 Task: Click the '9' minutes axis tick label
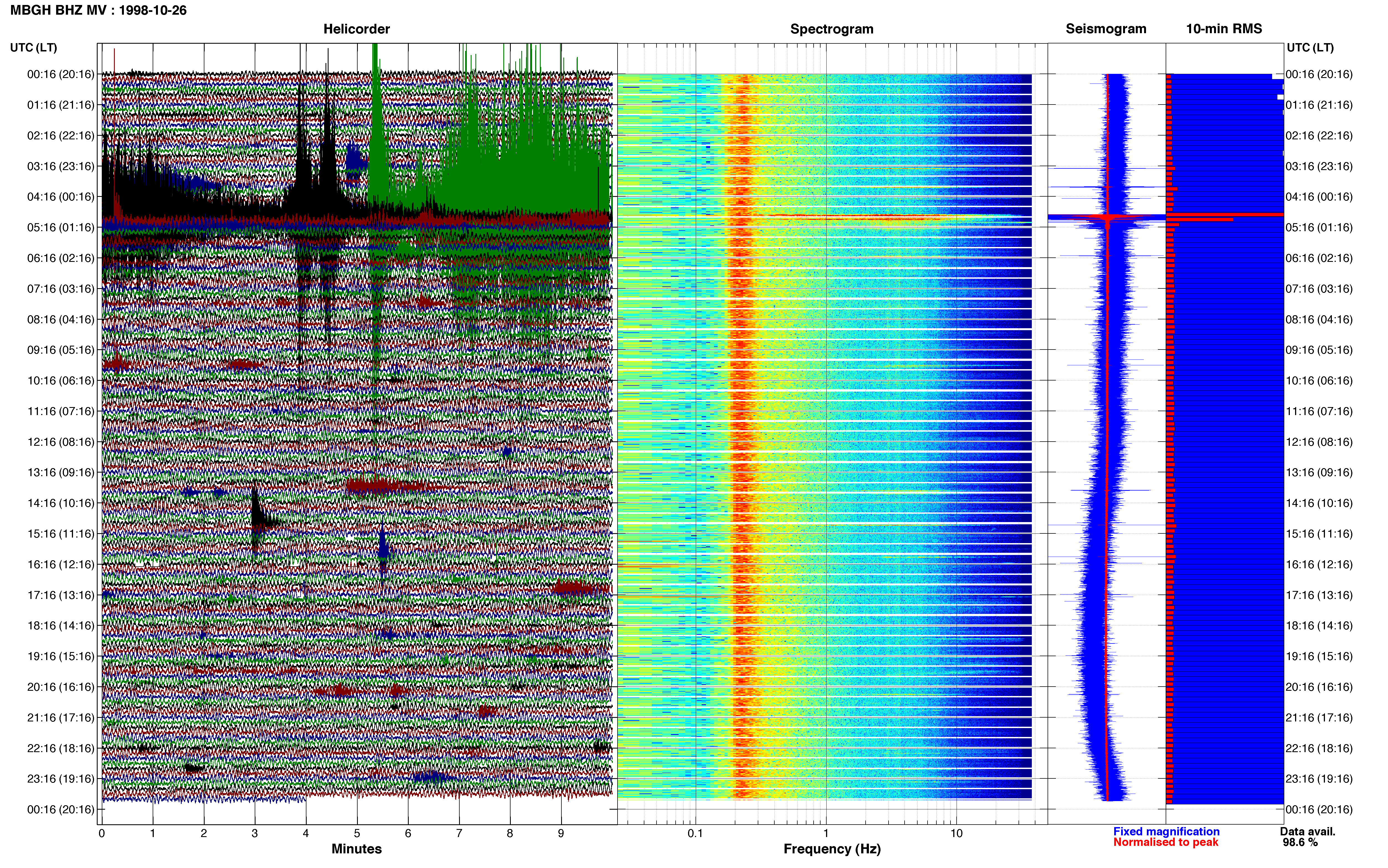tap(561, 833)
